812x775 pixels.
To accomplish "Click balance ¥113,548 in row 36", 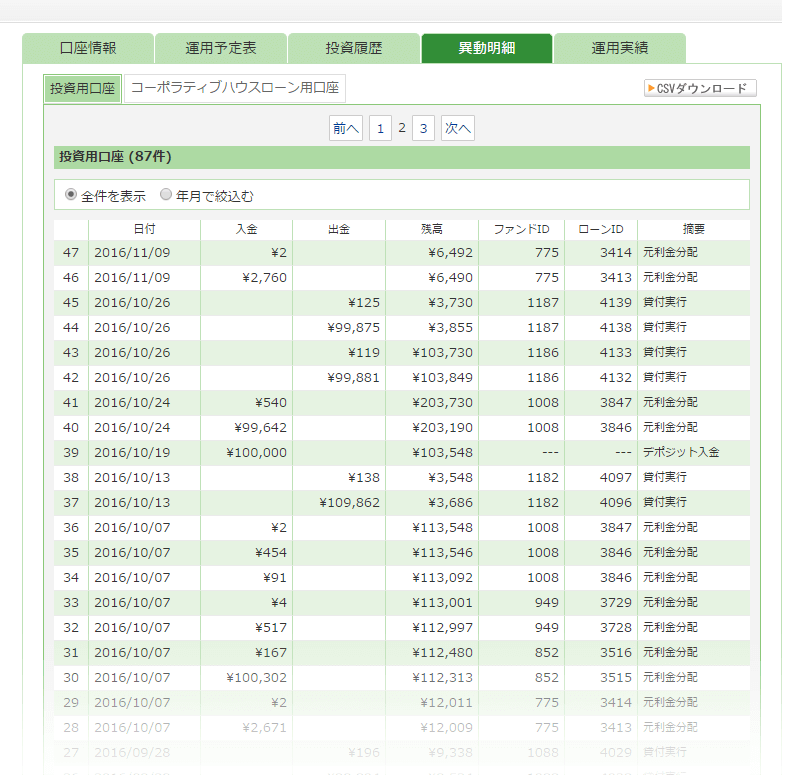I will pyautogui.click(x=443, y=528).
